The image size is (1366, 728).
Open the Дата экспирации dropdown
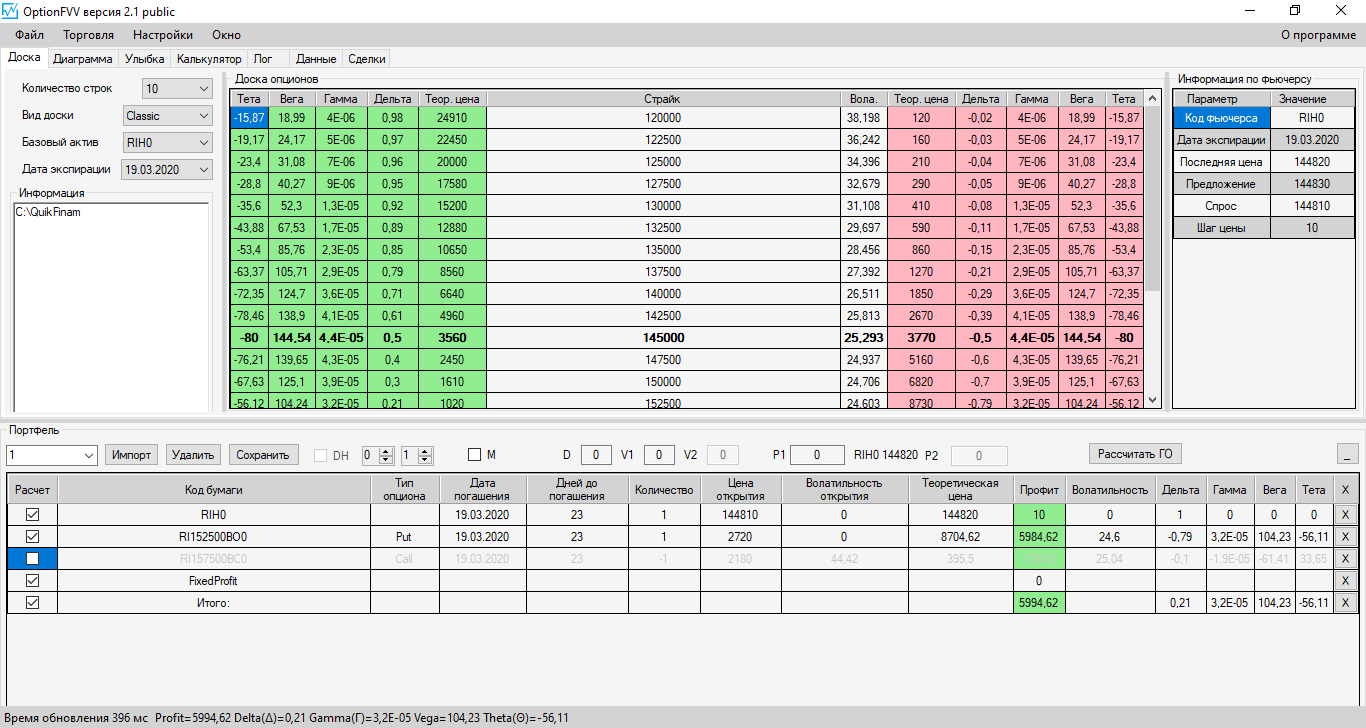click(x=168, y=170)
